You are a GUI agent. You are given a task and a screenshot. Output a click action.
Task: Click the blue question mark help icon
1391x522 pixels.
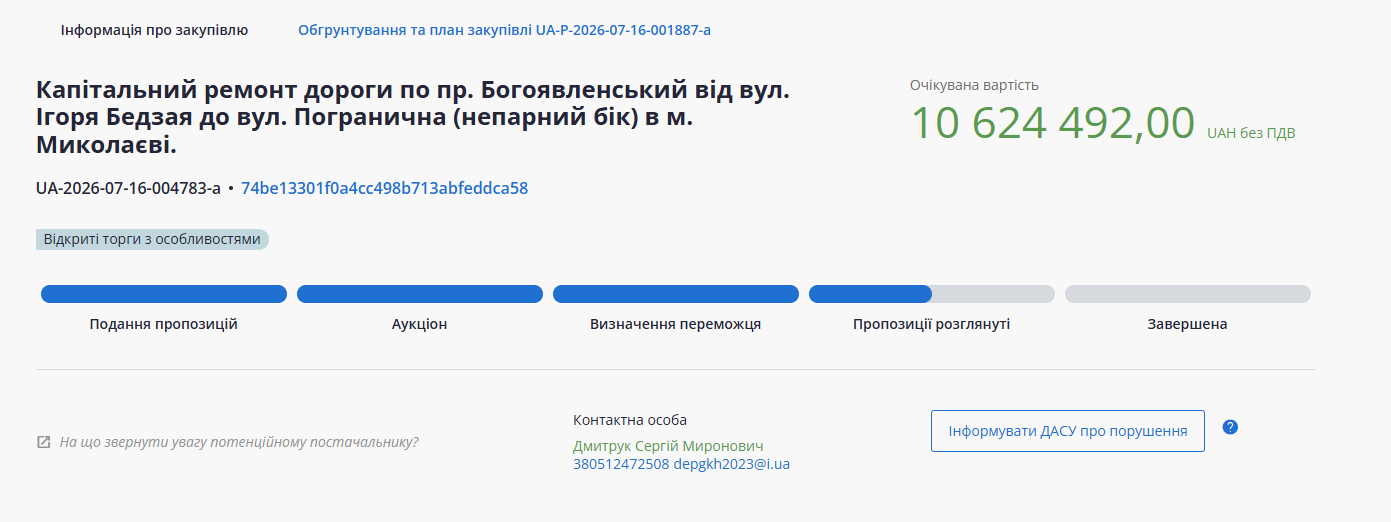tap(1230, 427)
